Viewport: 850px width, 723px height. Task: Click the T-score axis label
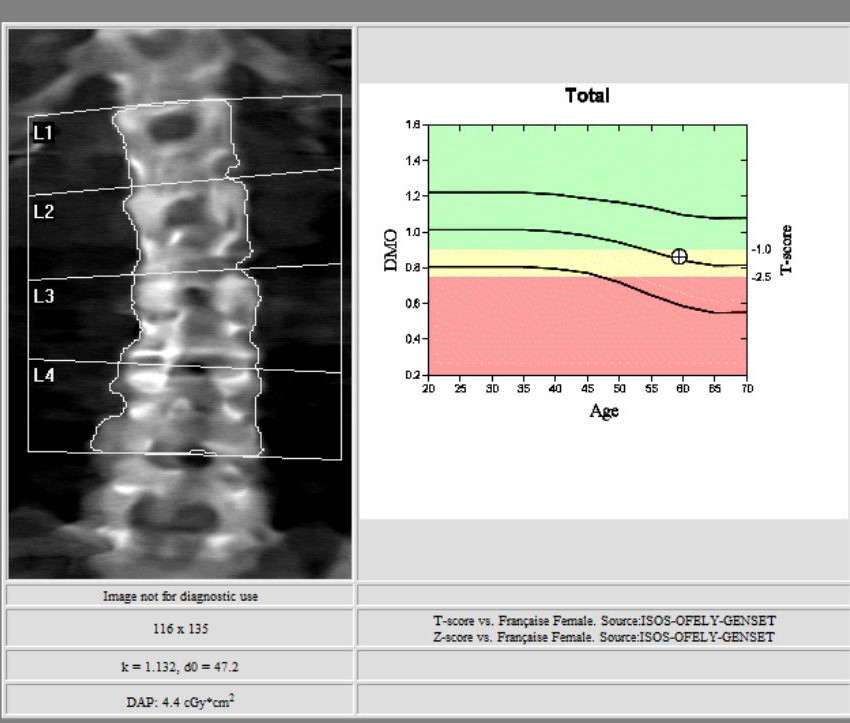point(786,248)
